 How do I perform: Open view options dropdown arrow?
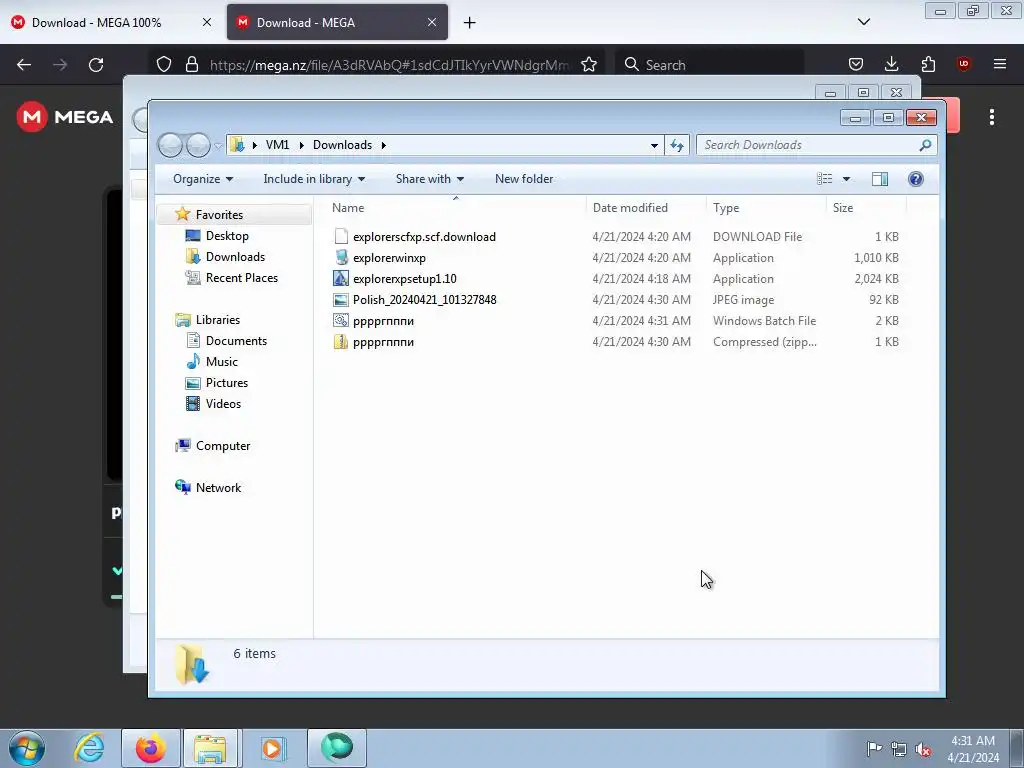pos(846,179)
